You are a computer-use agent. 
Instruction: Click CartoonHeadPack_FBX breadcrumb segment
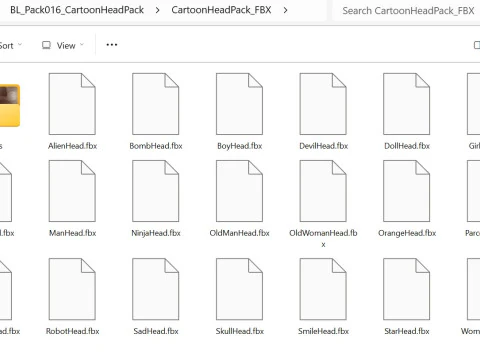221,10
